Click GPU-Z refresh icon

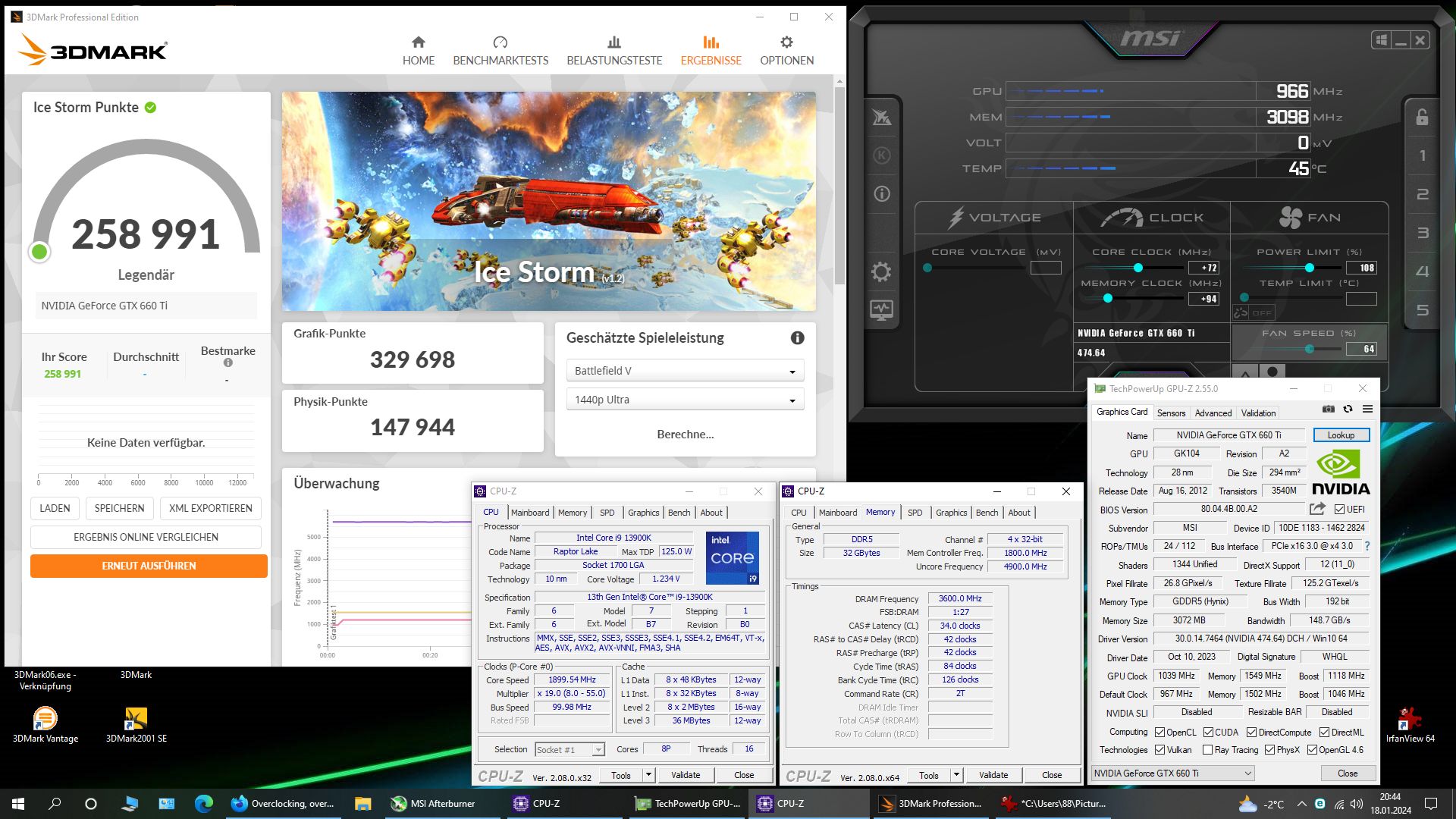(1348, 409)
